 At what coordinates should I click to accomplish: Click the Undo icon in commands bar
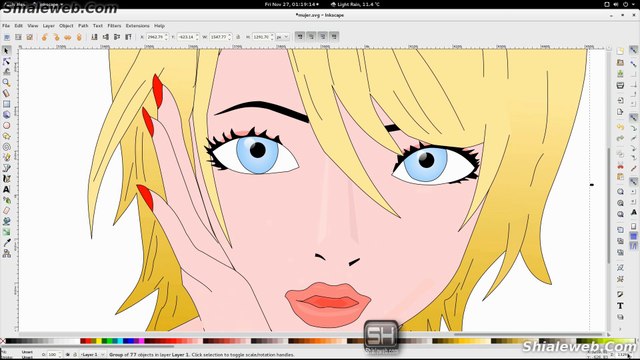point(620,127)
